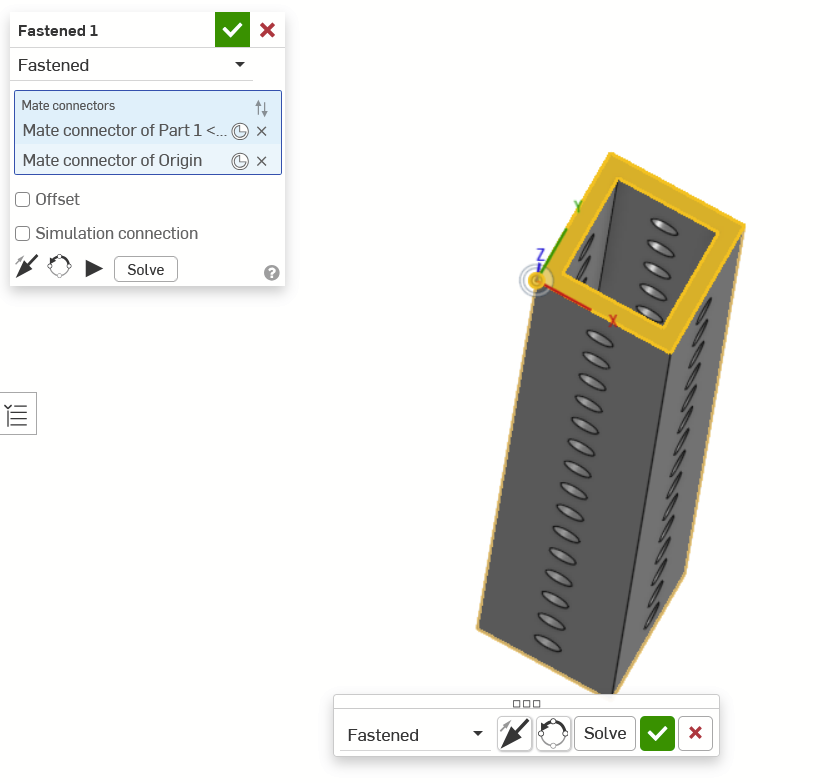Reorient secondary axis in the floating toolbar
820x783 pixels.
(x=553, y=733)
